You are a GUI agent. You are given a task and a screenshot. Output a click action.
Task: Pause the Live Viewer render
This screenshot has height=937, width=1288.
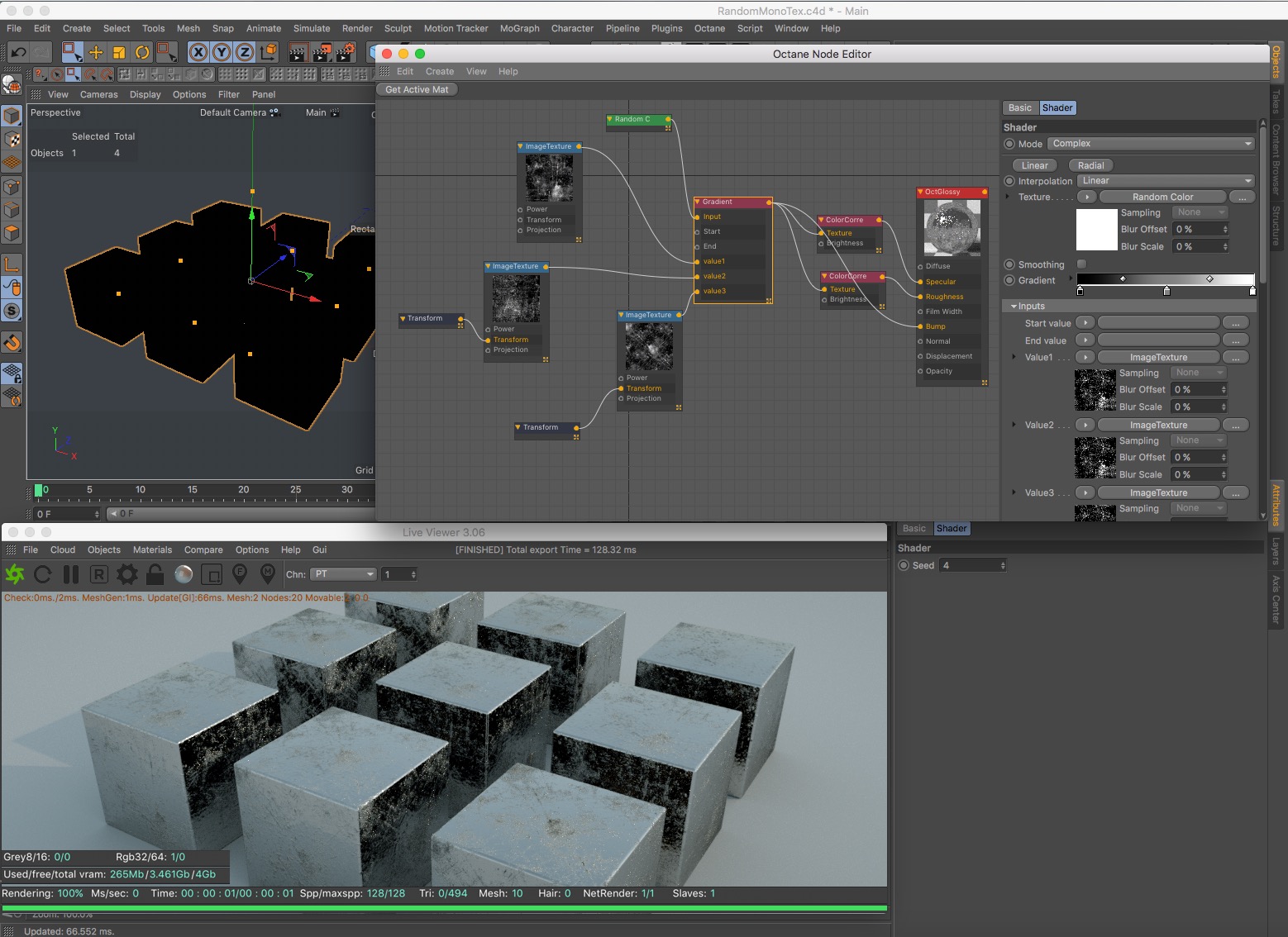pyautogui.click(x=71, y=574)
